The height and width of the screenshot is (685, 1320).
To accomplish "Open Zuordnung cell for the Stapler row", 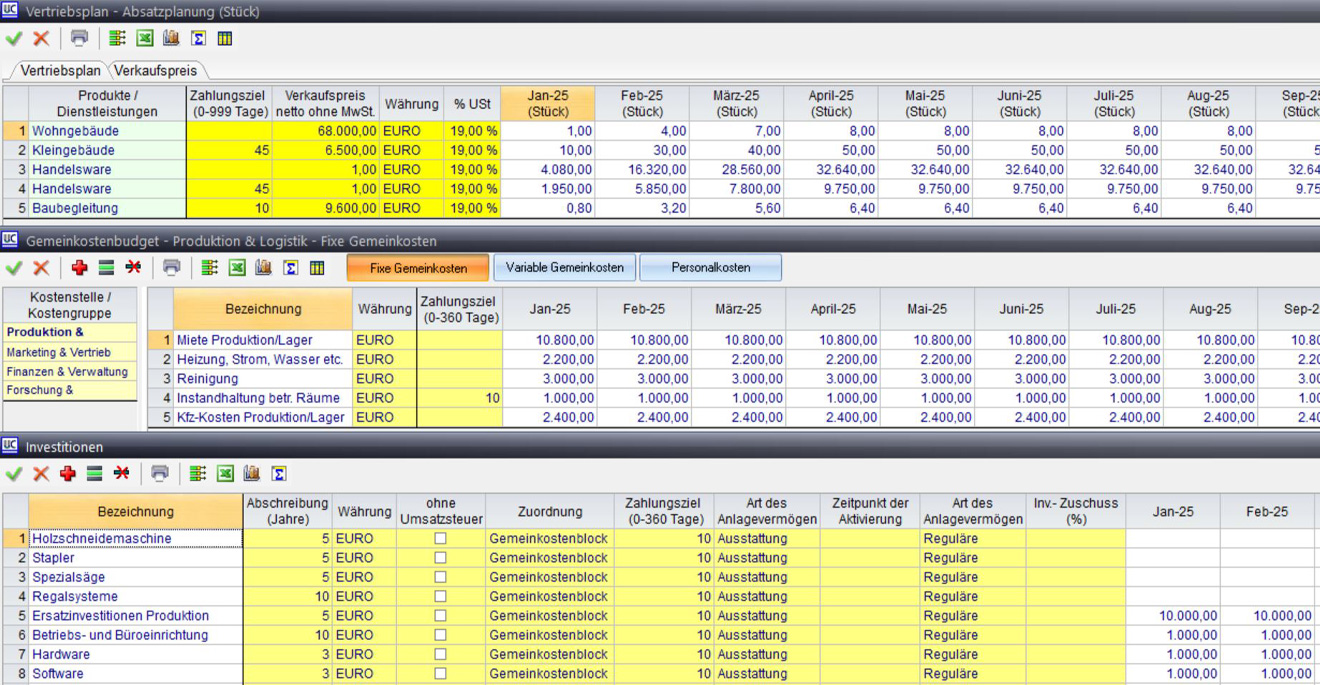I will (x=548, y=558).
